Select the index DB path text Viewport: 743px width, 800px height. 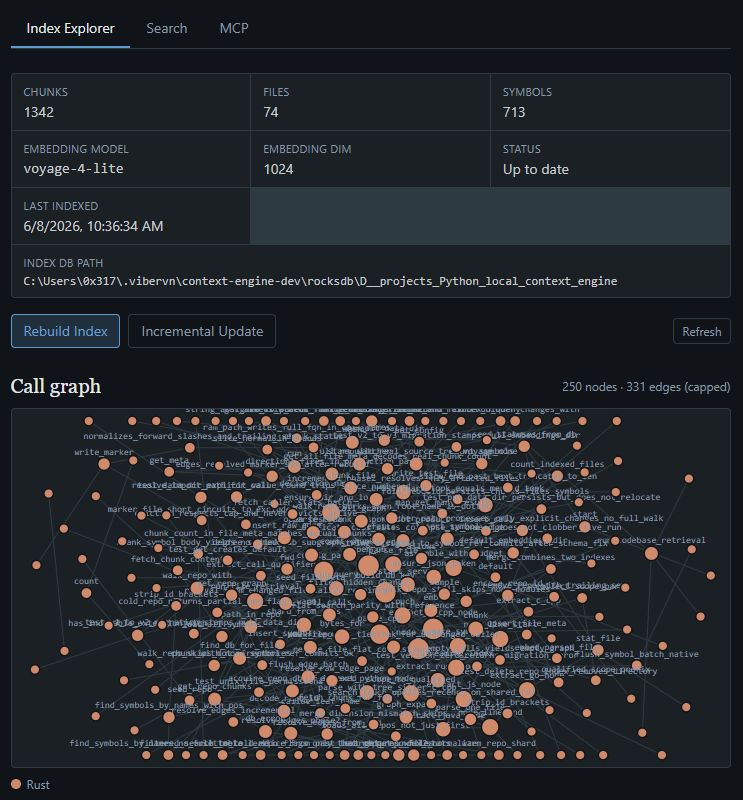pyautogui.click(x=320, y=281)
